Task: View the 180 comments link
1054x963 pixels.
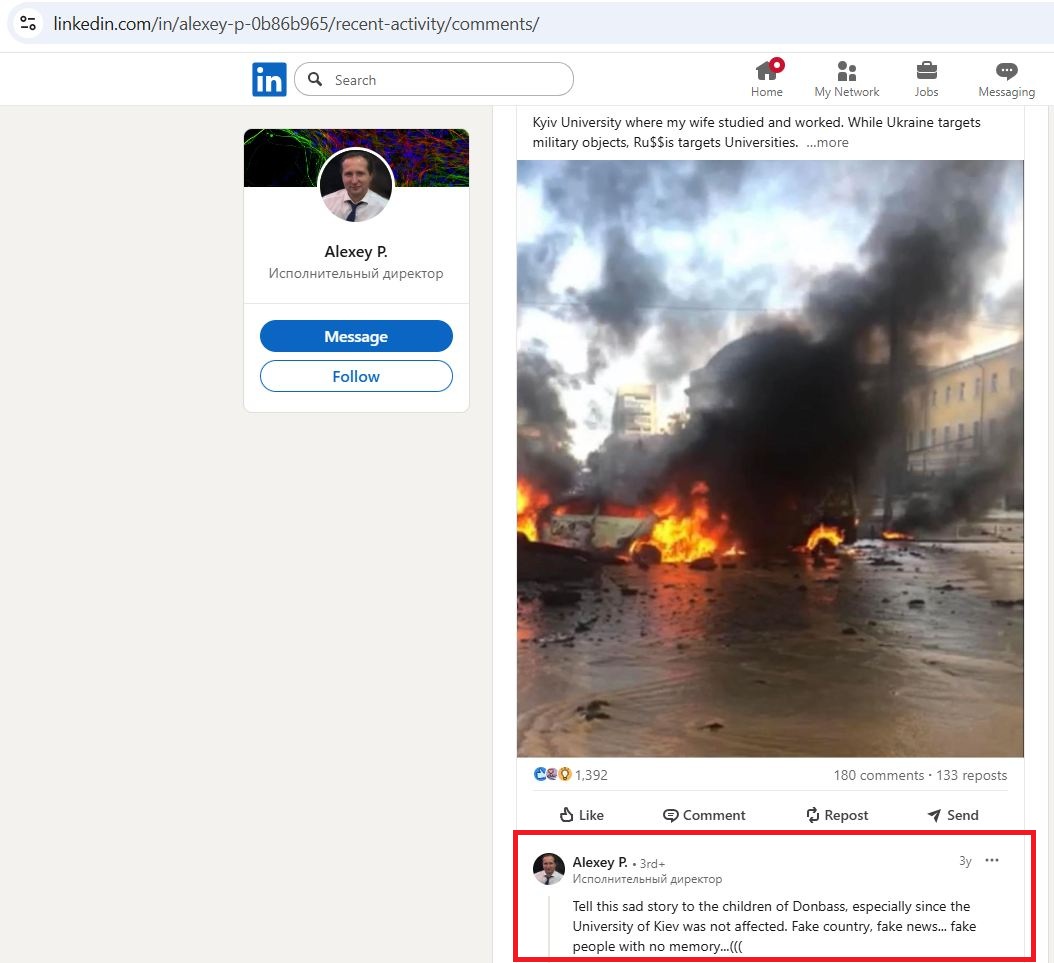Action: [x=878, y=775]
